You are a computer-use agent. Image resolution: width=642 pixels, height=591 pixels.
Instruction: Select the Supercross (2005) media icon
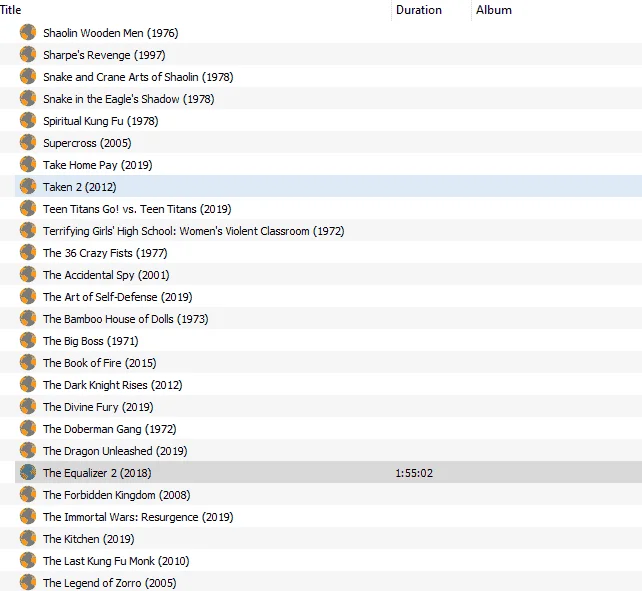tap(28, 143)
